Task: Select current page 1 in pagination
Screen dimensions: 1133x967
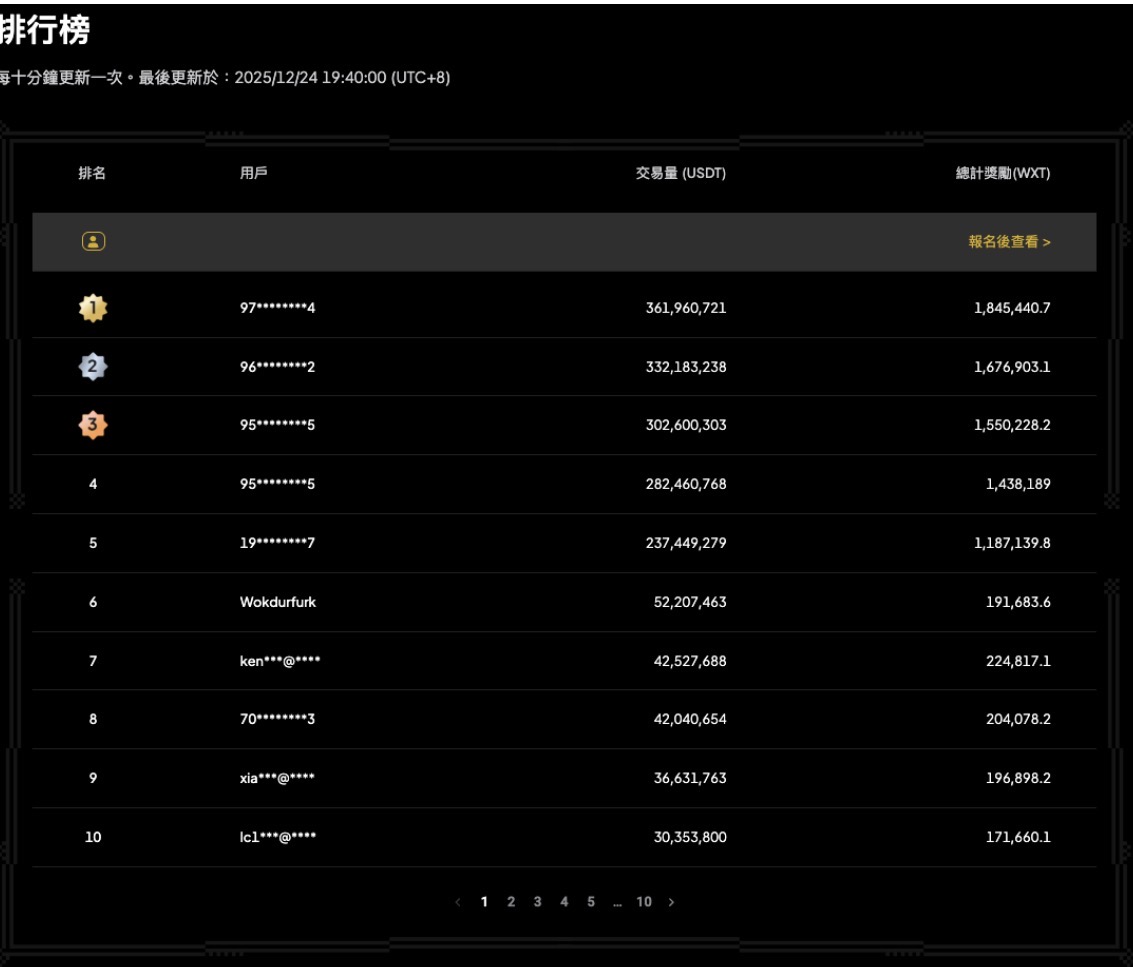Action: point(485,902)
